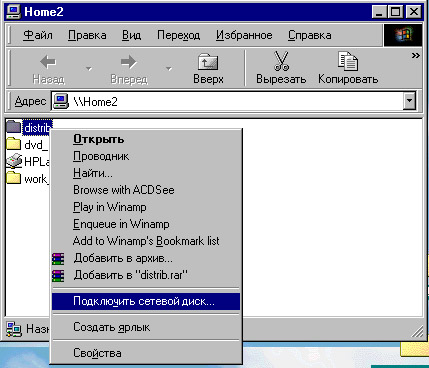Click the computer icon in address bar
This screenshot has width=429, height=368.
(x=61, y=101)
